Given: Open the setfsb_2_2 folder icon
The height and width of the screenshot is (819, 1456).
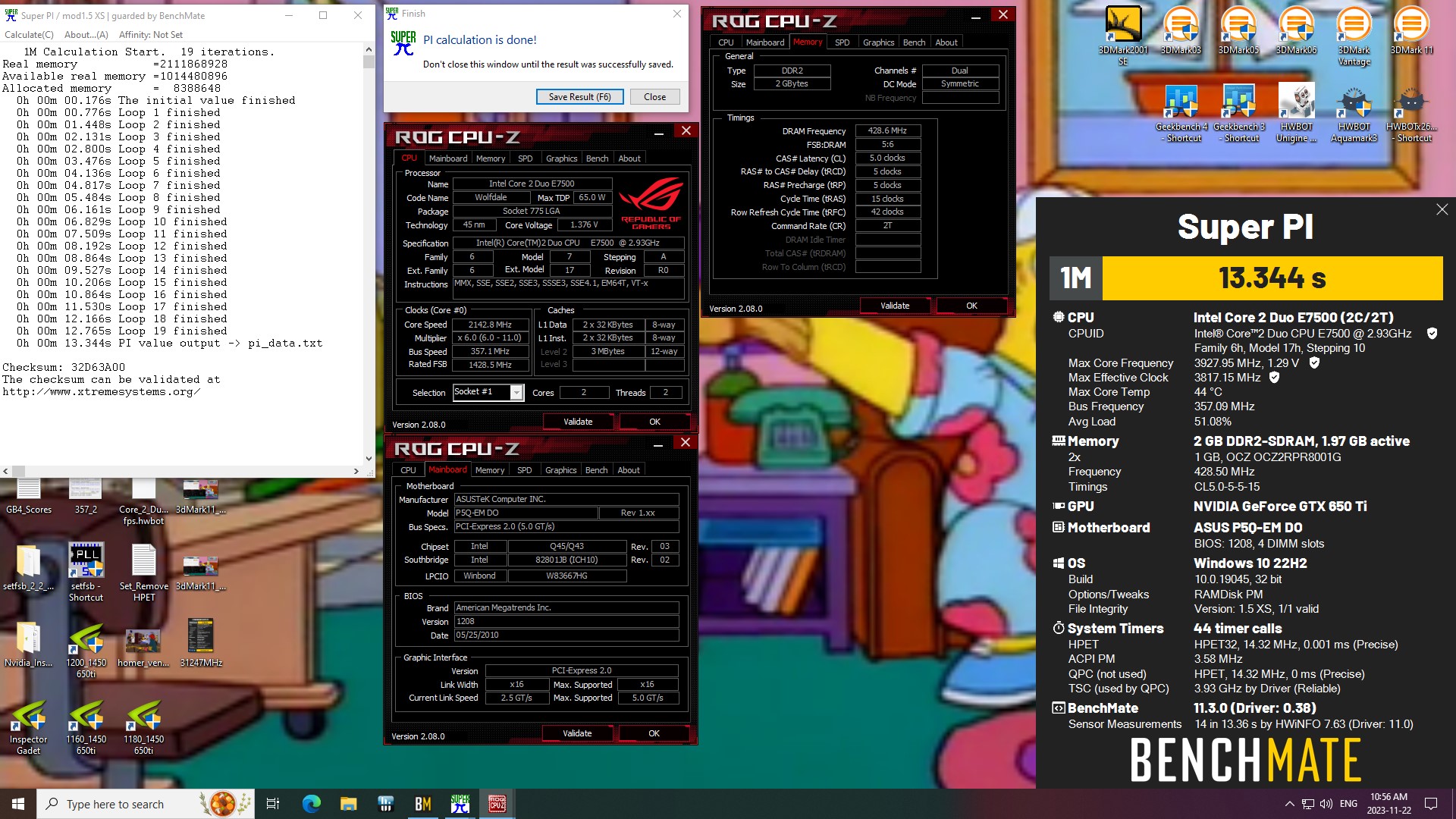Looking at the screenshot, I should pos(28,566).
